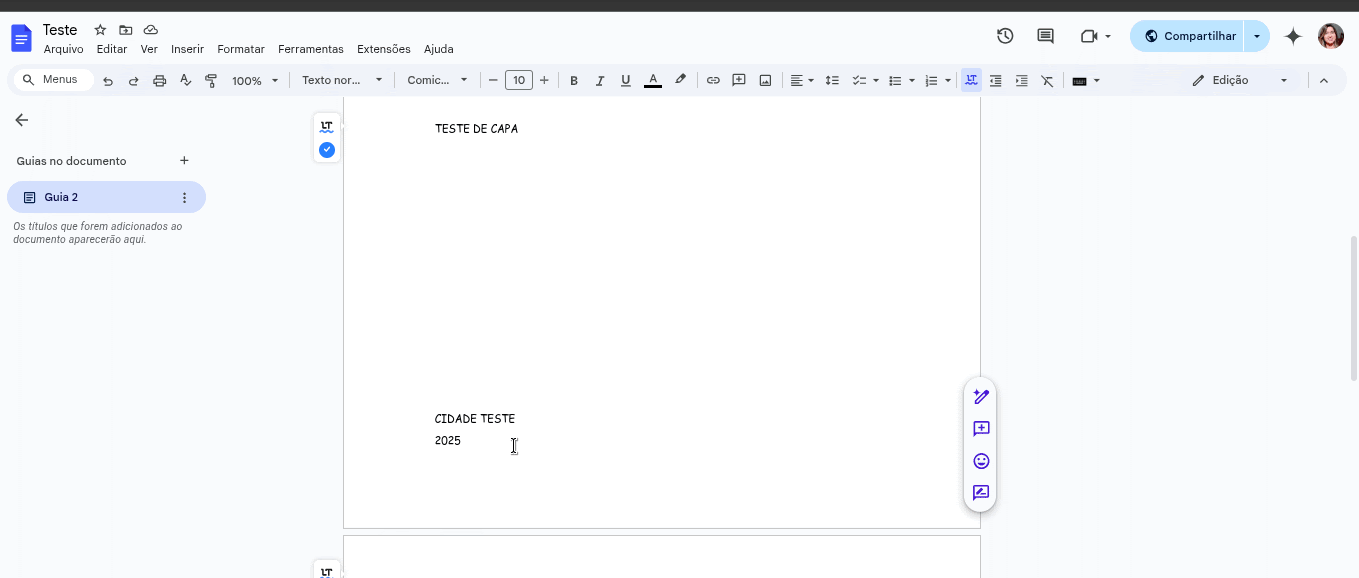Open the emoji reaction icon beside the page
This screenshot has width=1359, height=578.
(981, 461)
